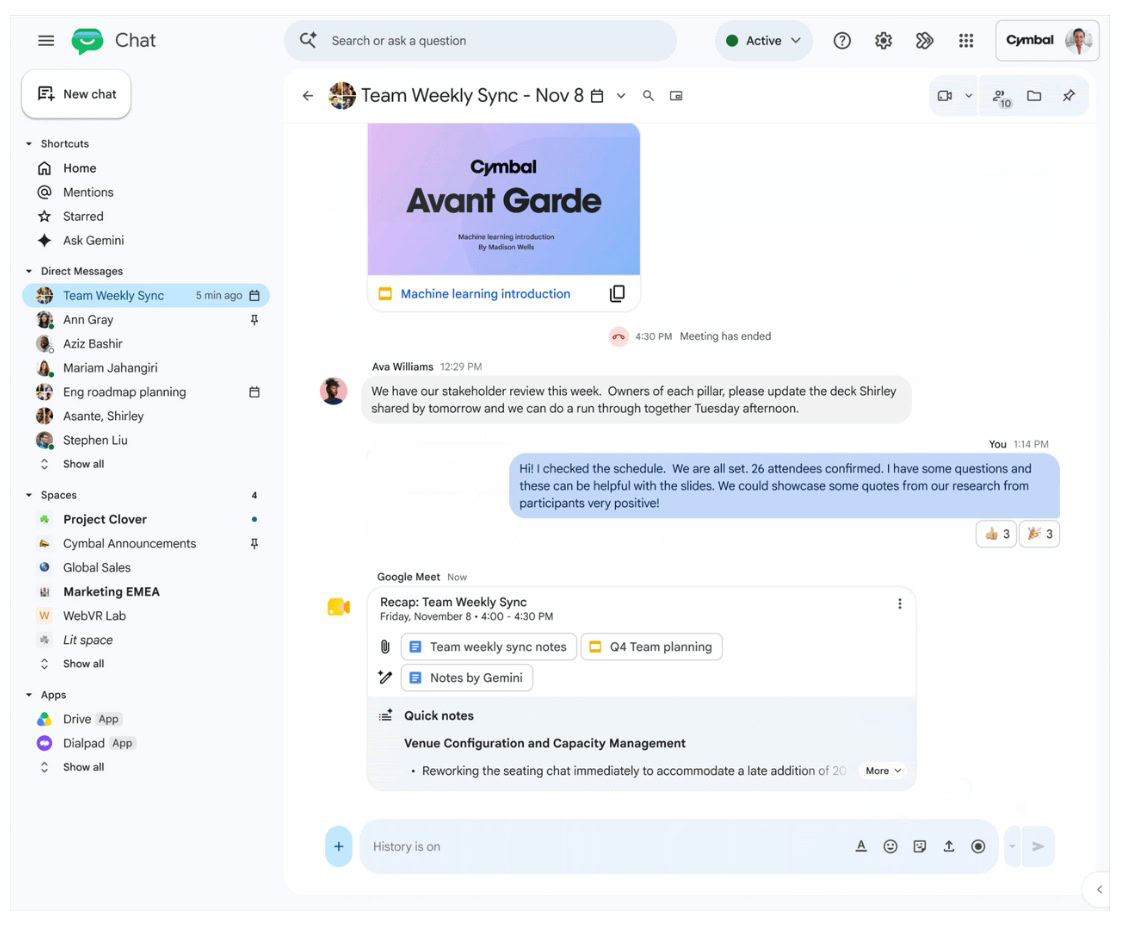Open Ask Gemini
The width and height of the screenshot is (1126, 927).
click(93, 241)
